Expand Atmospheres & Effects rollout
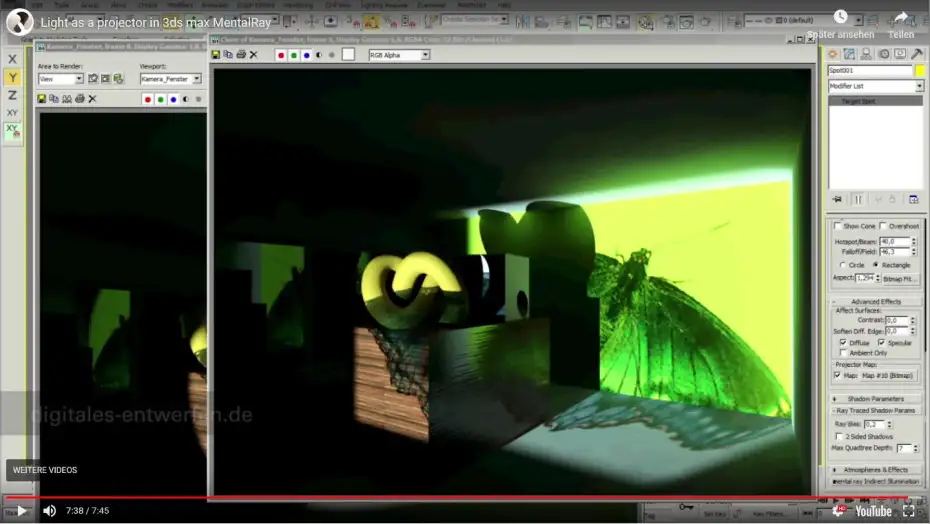 click(x=875, y=470)
